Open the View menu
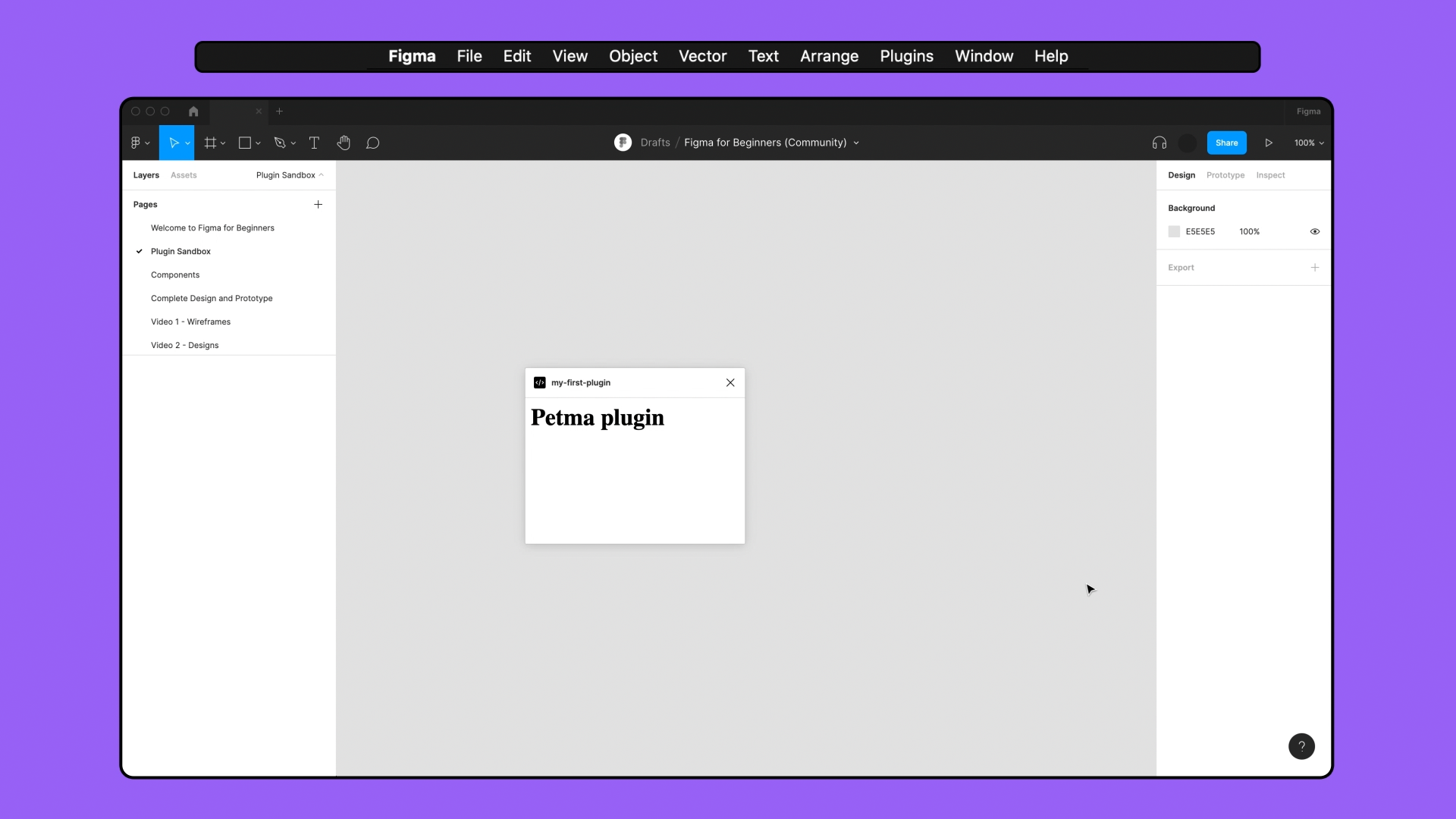Screen dimensions: 1456x819 click(570, 56)
